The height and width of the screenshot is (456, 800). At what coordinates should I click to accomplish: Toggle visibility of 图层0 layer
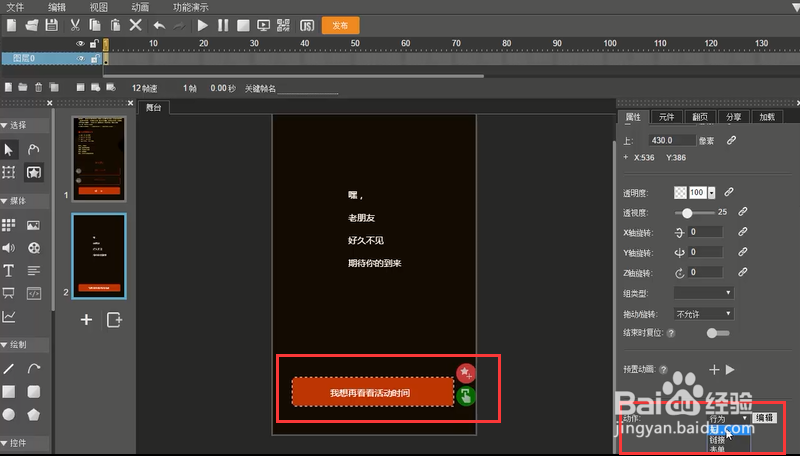coord(80,59)
